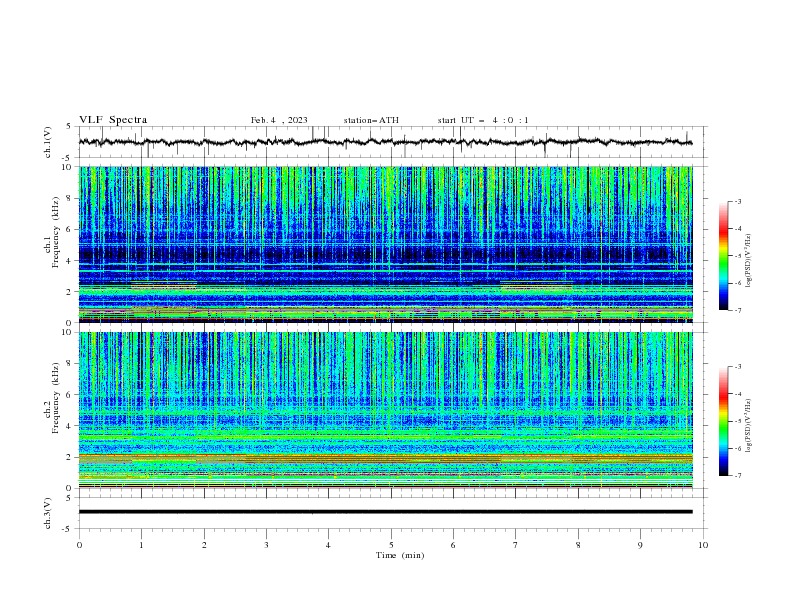Select the ch.1 color bar "log(PSD)(V²/Hz)" label
The width and height of the screenshot is (792, 612).
pyautogui.click(x=749, y=261)
